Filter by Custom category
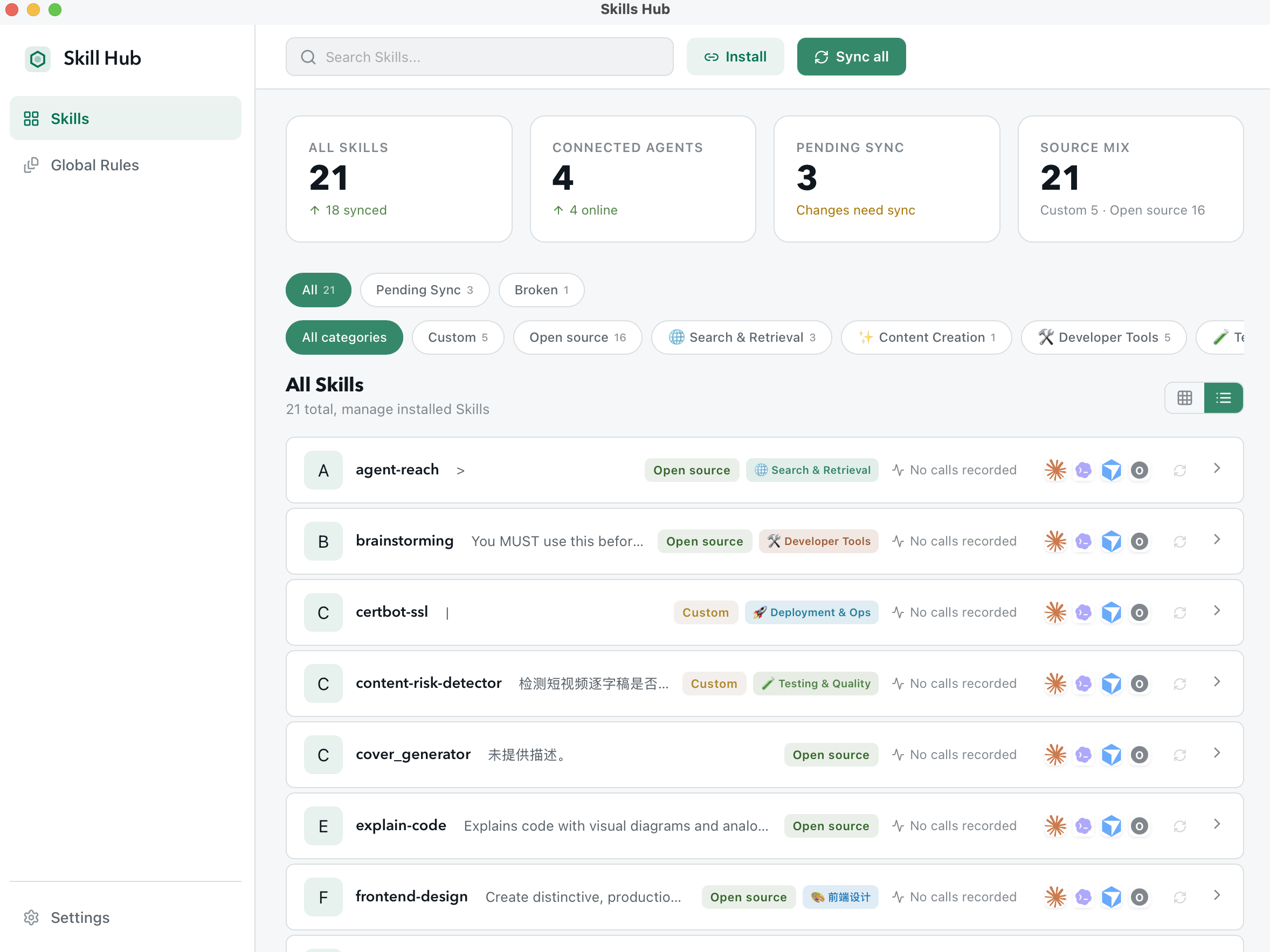 458,337
